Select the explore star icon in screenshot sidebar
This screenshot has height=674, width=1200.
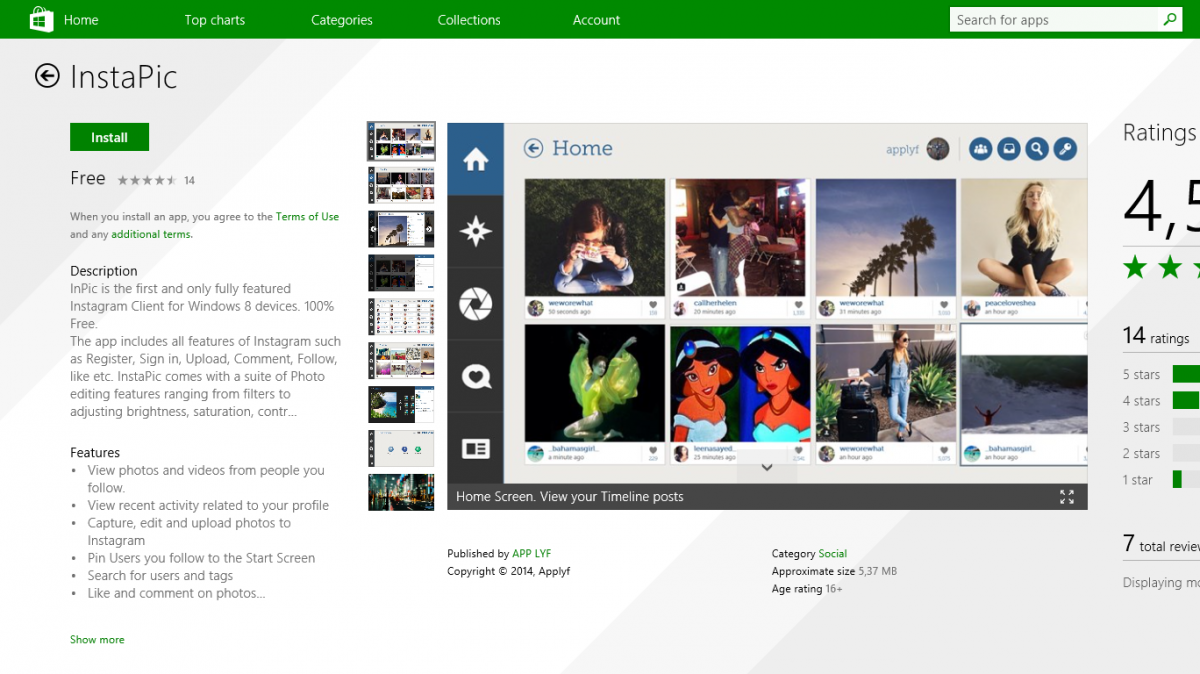(475, 232)
